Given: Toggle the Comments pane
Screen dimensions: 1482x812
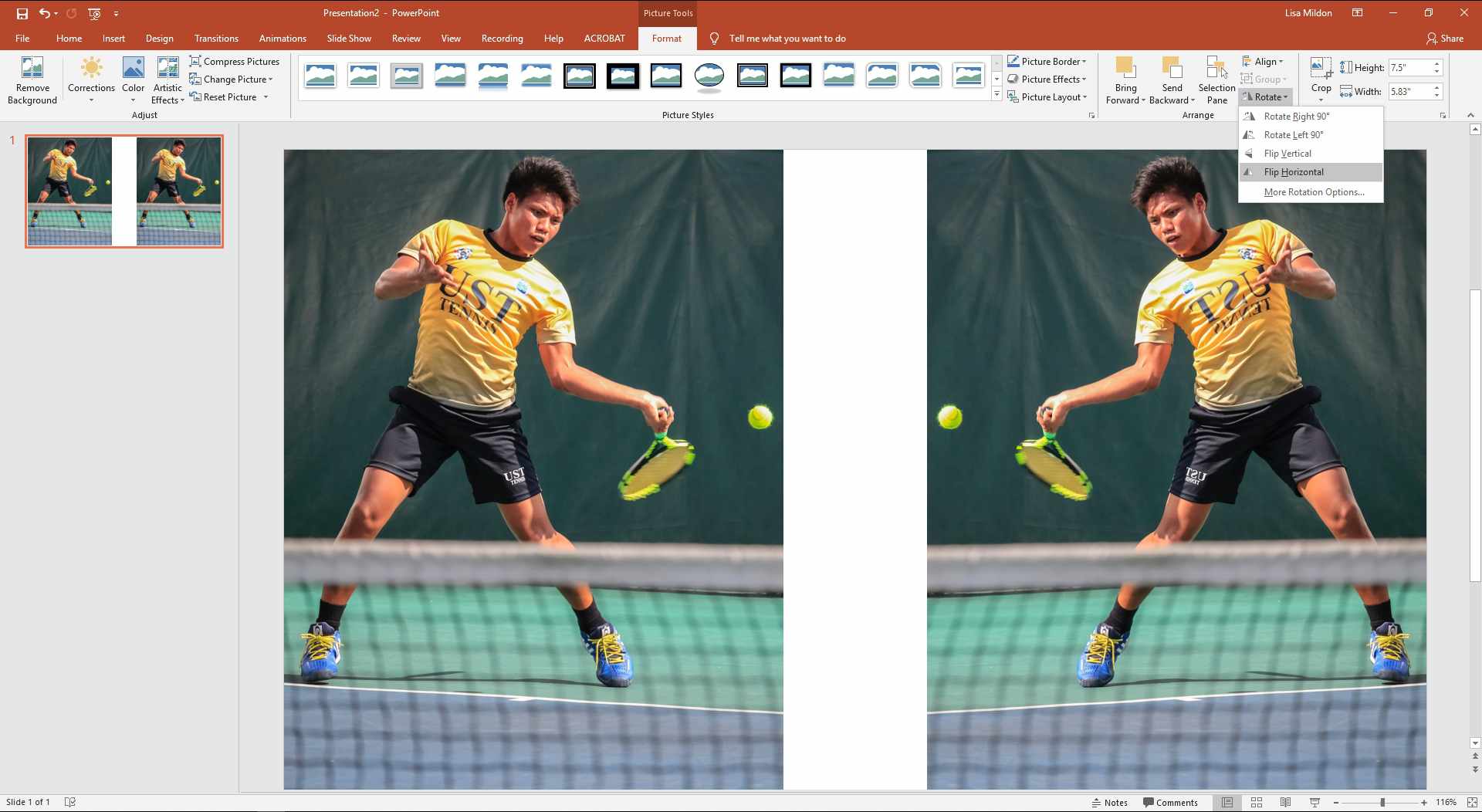Looking at the screenshot, I should coord(1170,803).
